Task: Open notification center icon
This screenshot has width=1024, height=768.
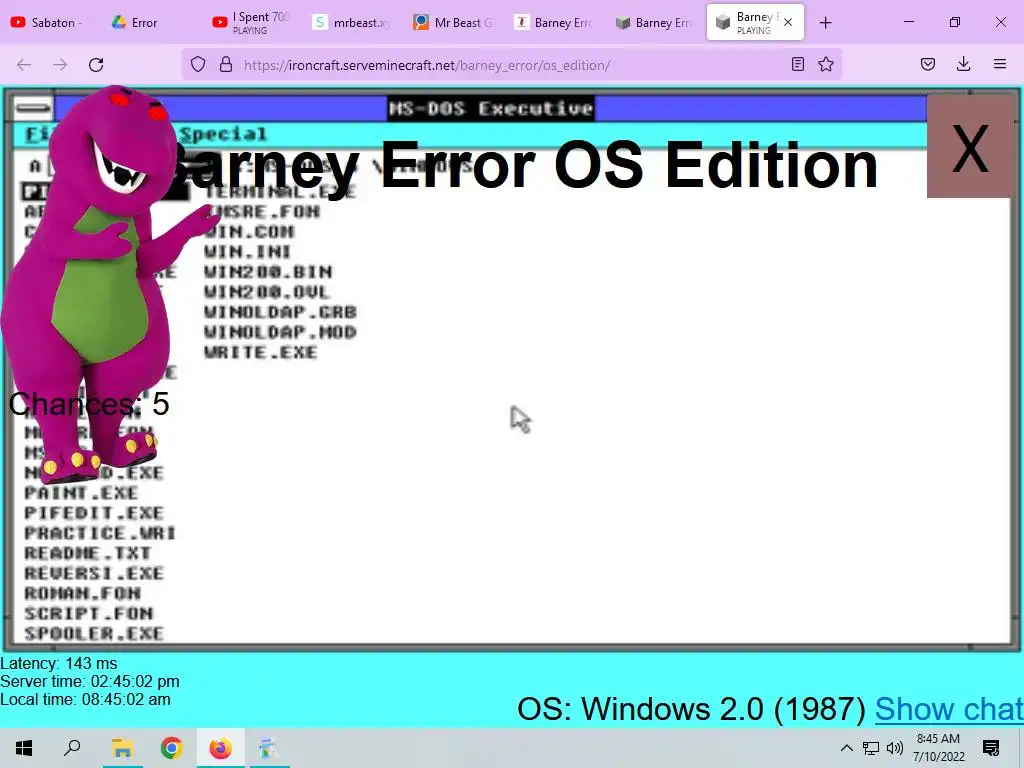Action: 991,748
